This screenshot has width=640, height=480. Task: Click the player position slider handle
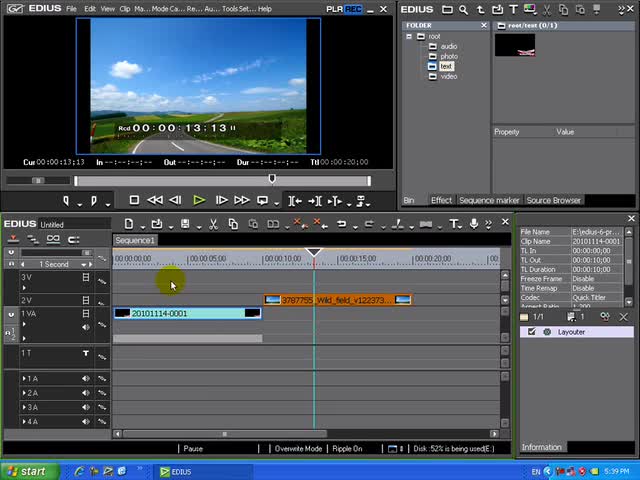(271, 180)
